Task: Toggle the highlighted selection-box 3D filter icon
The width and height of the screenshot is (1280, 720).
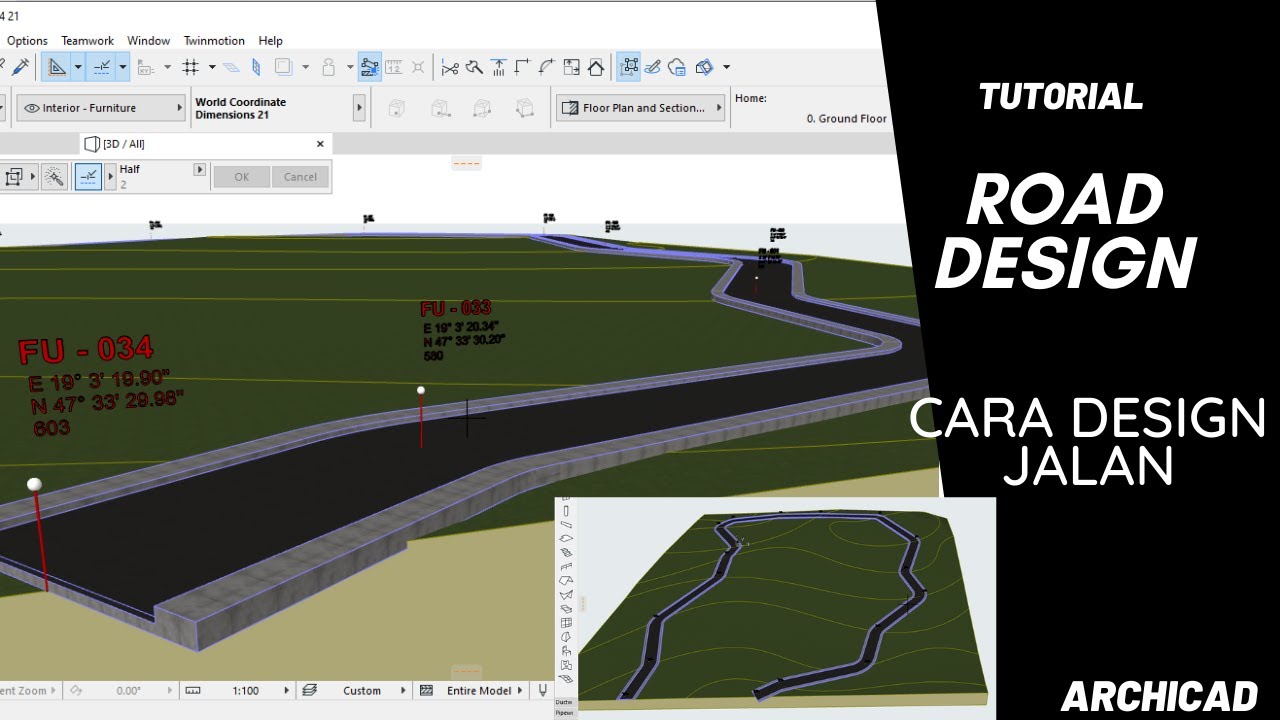Action: (x=629, y=67)
